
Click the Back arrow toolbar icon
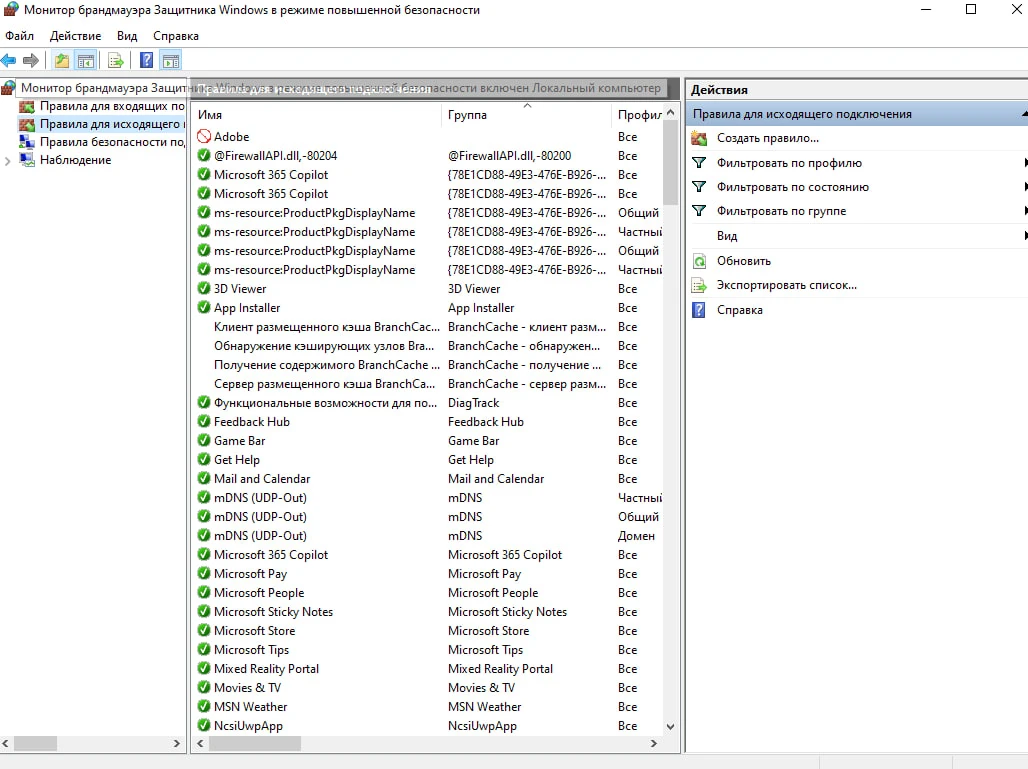(x=9, y=61)
